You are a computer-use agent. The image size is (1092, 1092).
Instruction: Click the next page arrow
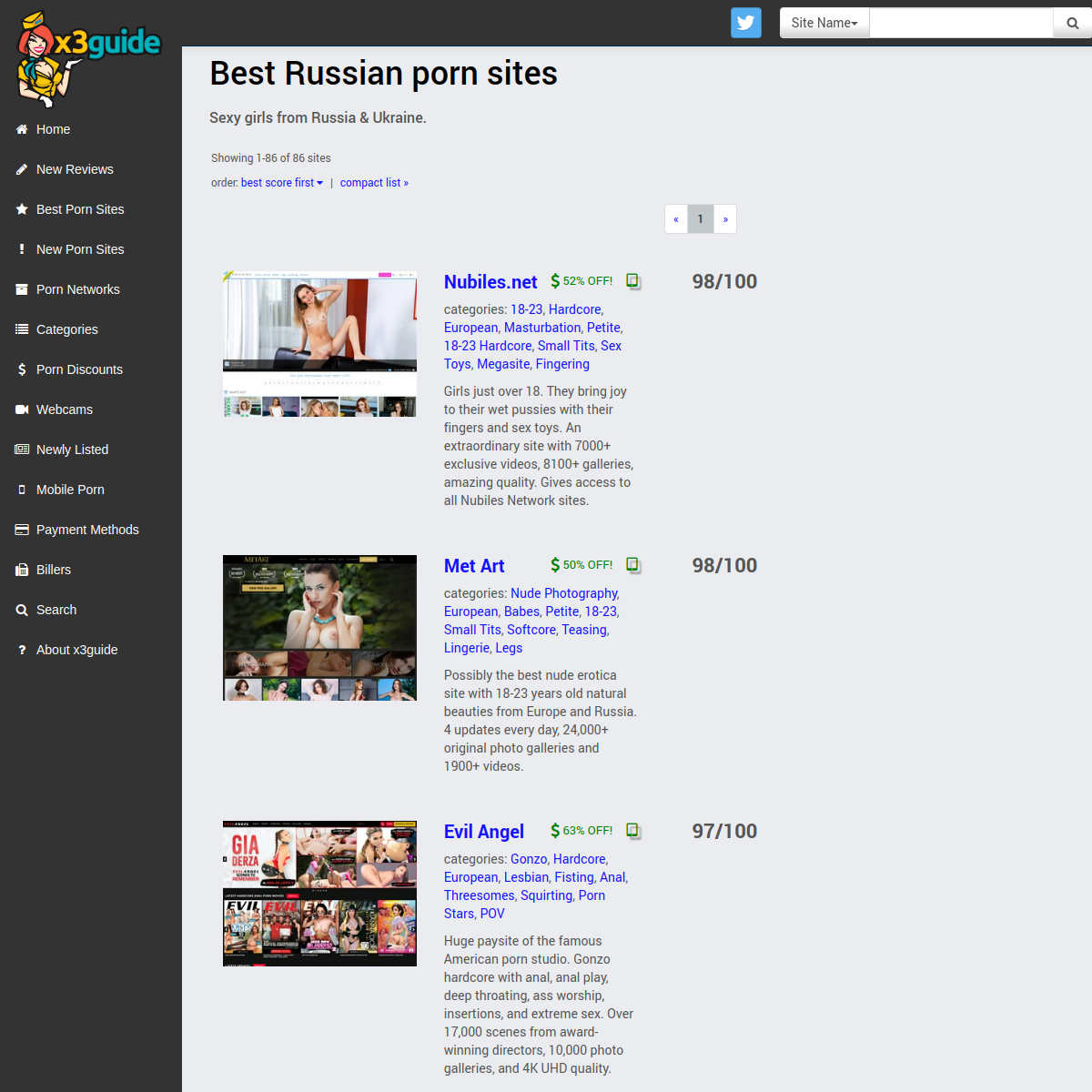725,219
